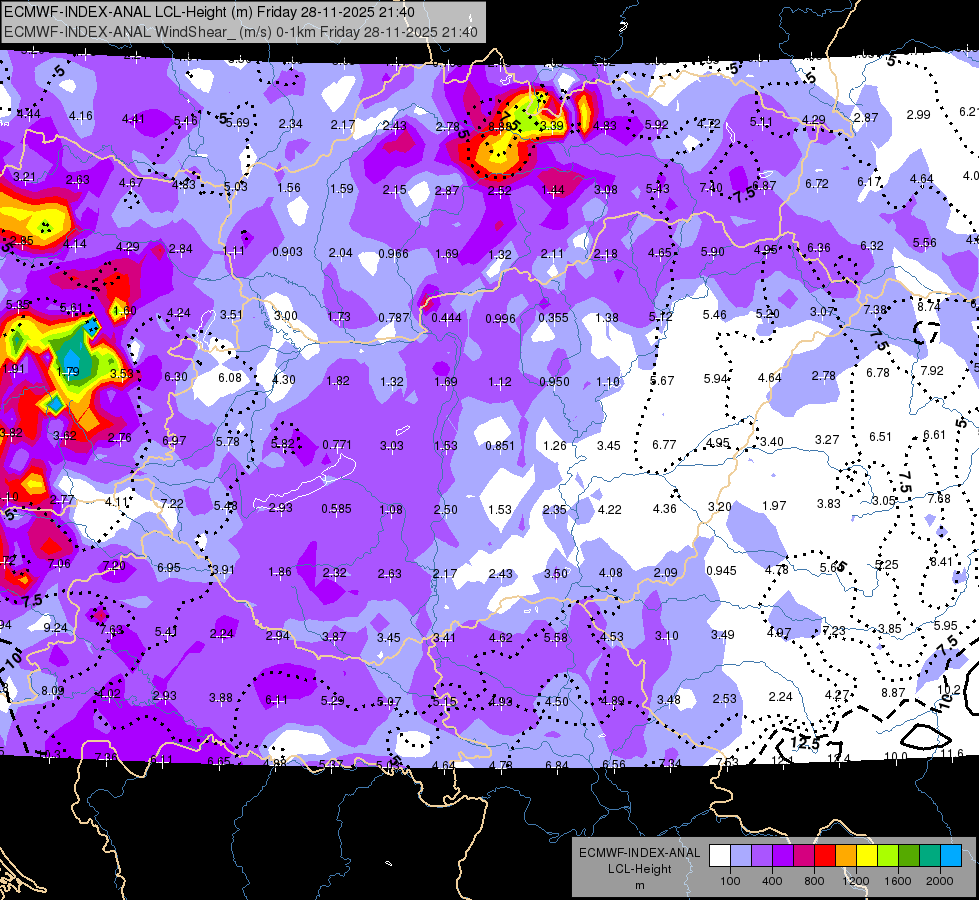Click the wind shear value '2.99'
979x900 pixels.
pos(918,115)
